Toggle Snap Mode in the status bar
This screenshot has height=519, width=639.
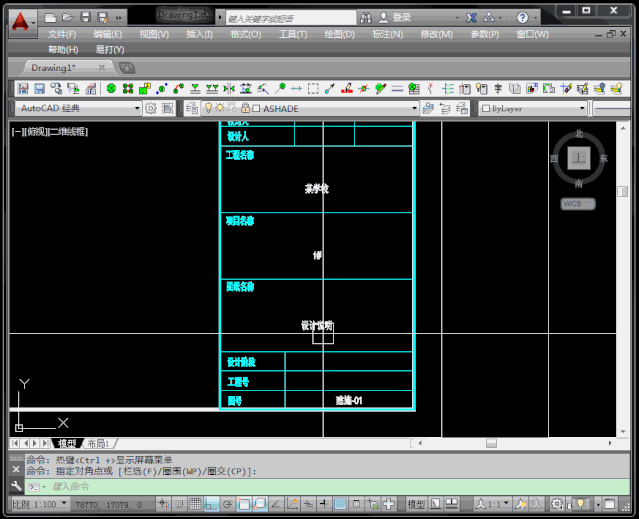pyautogui.click(x=179, y=504)
